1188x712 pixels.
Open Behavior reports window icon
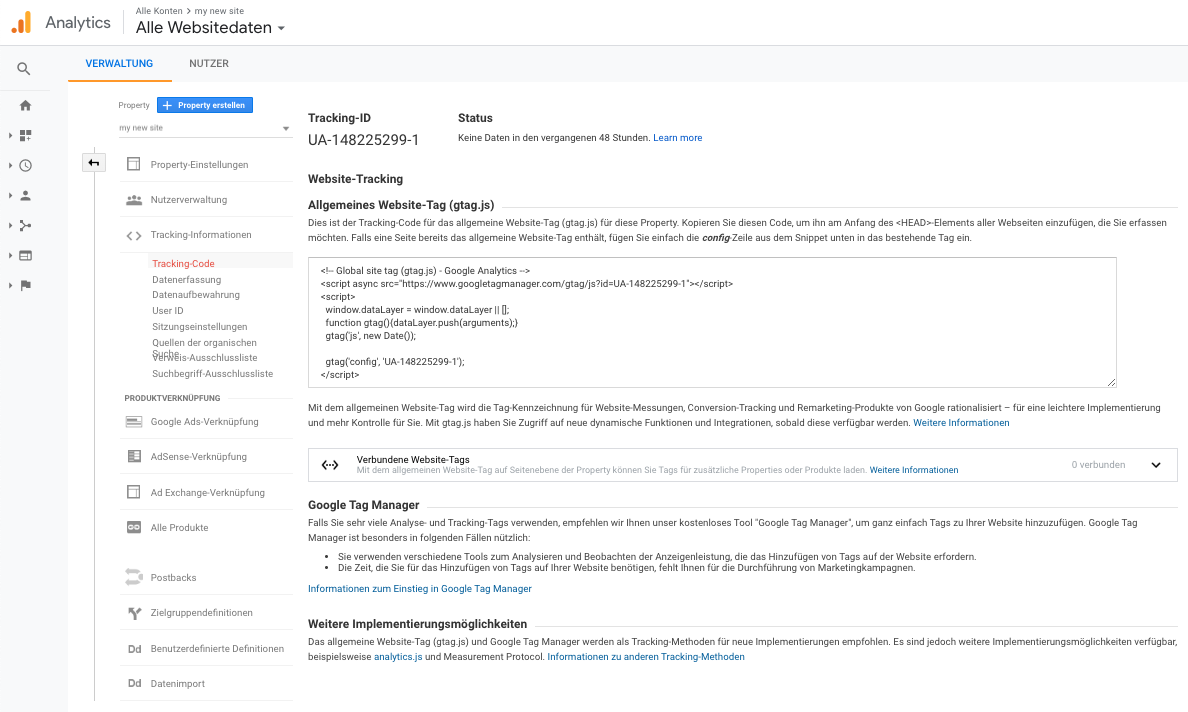(25, 255)
